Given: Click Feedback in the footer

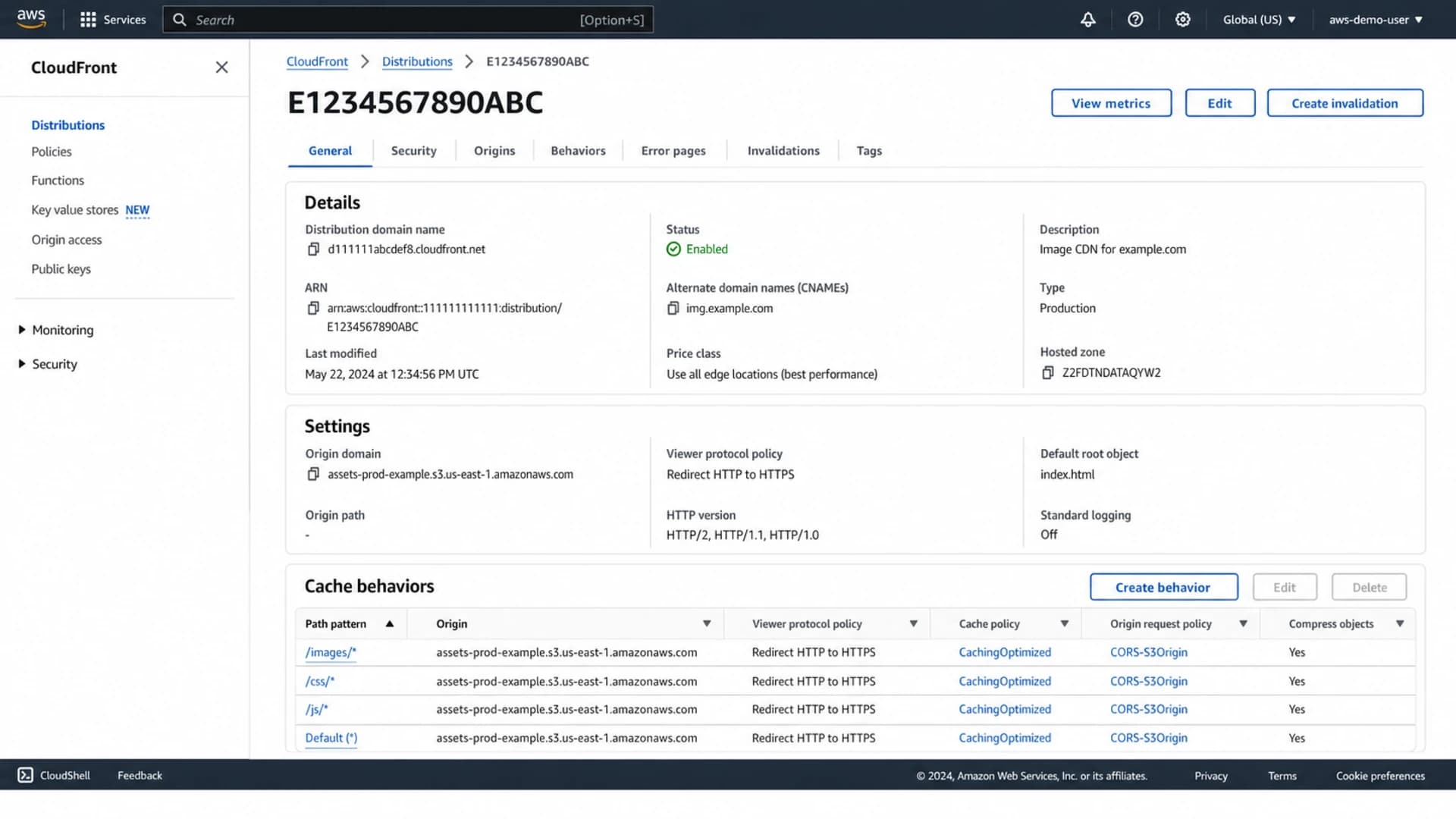Looking at the screenshot, I should pyautogui.click(x=140, y=775).
